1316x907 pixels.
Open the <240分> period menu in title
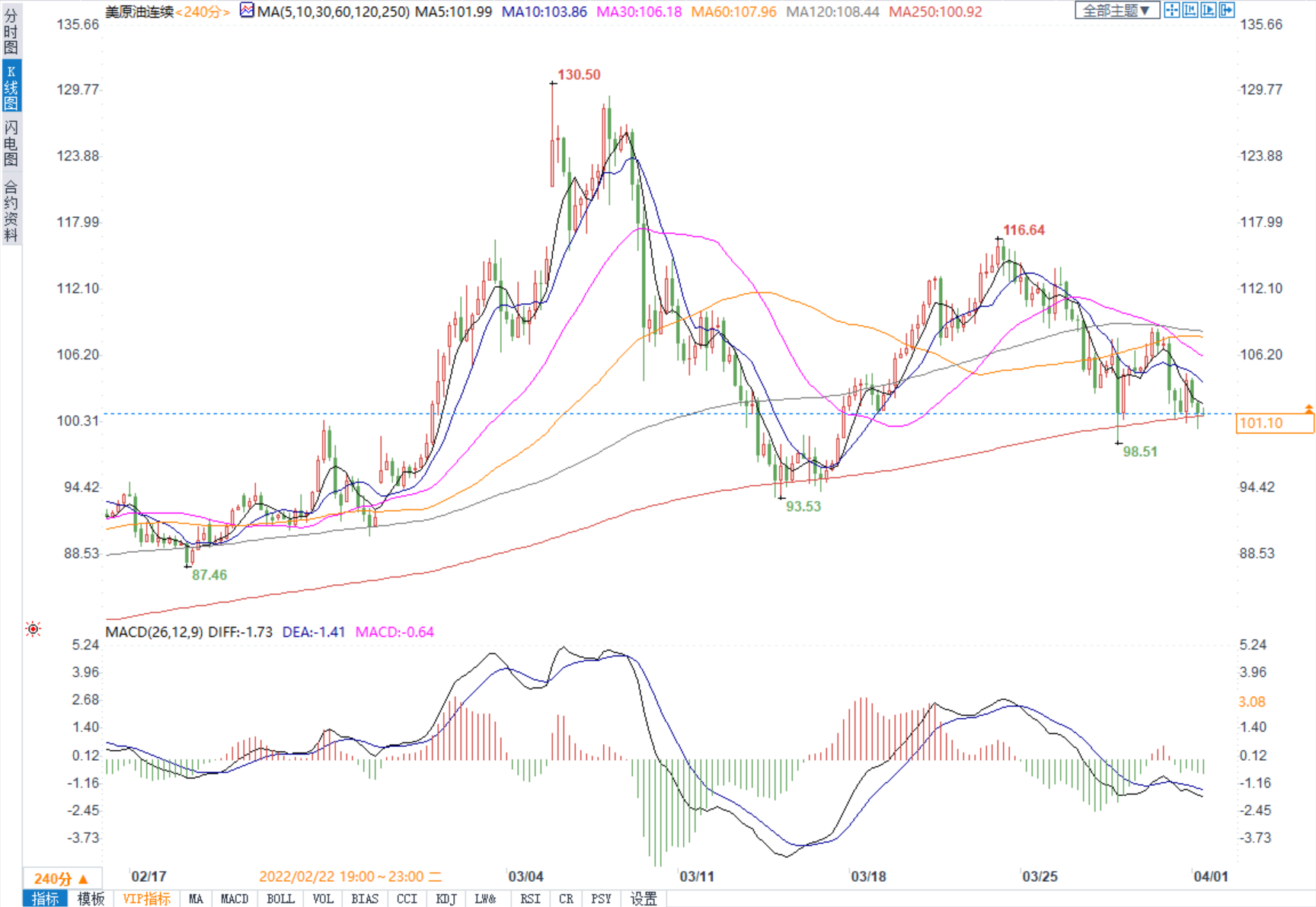(x=203, y=12)
